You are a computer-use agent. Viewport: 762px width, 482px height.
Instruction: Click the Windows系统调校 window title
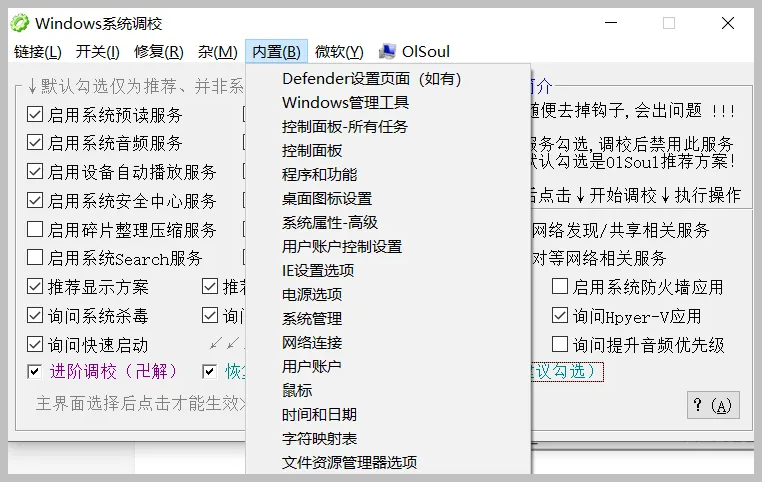(x=99, y=23)
